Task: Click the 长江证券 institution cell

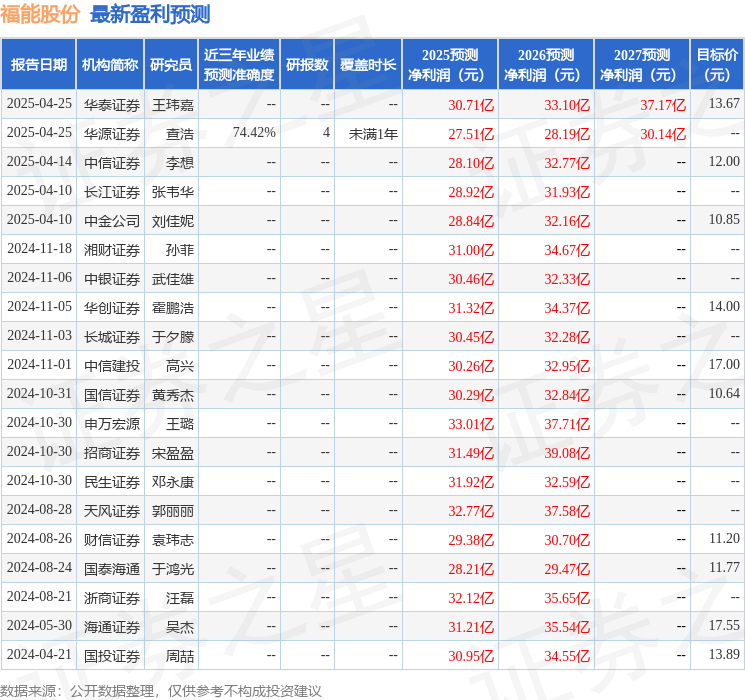Action: (112, 192)
